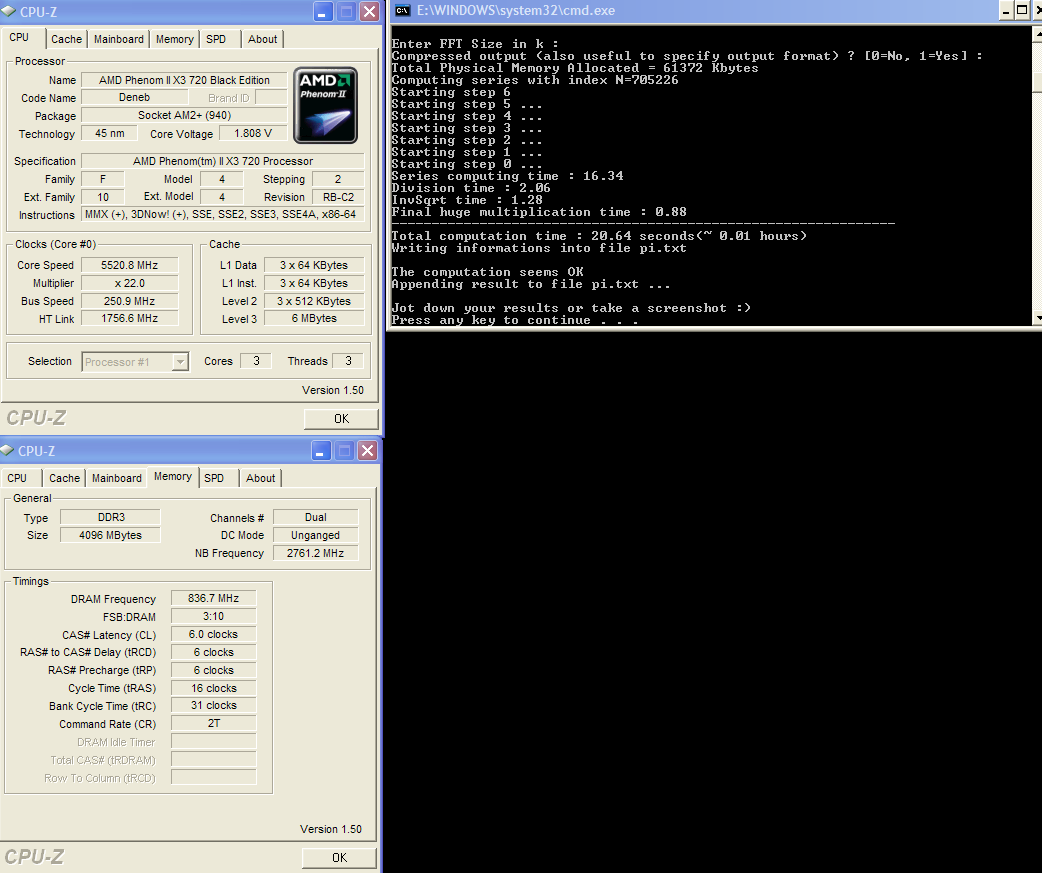Minimize the cmd.exe window
This screenshot has height=873, width=1042.
pos(1005,10)
